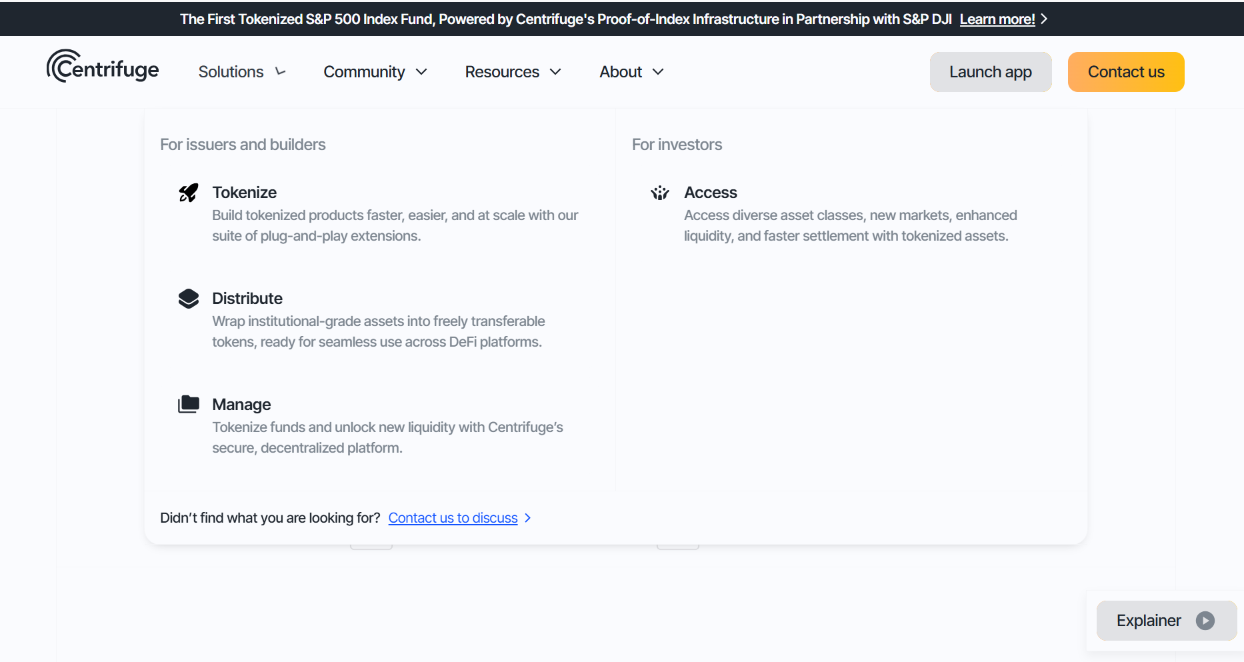The width and height of the screenshot is (1244, 662).
Task: Click the Access investors icon
Action: pyautogui.click(x=660, y=193)
